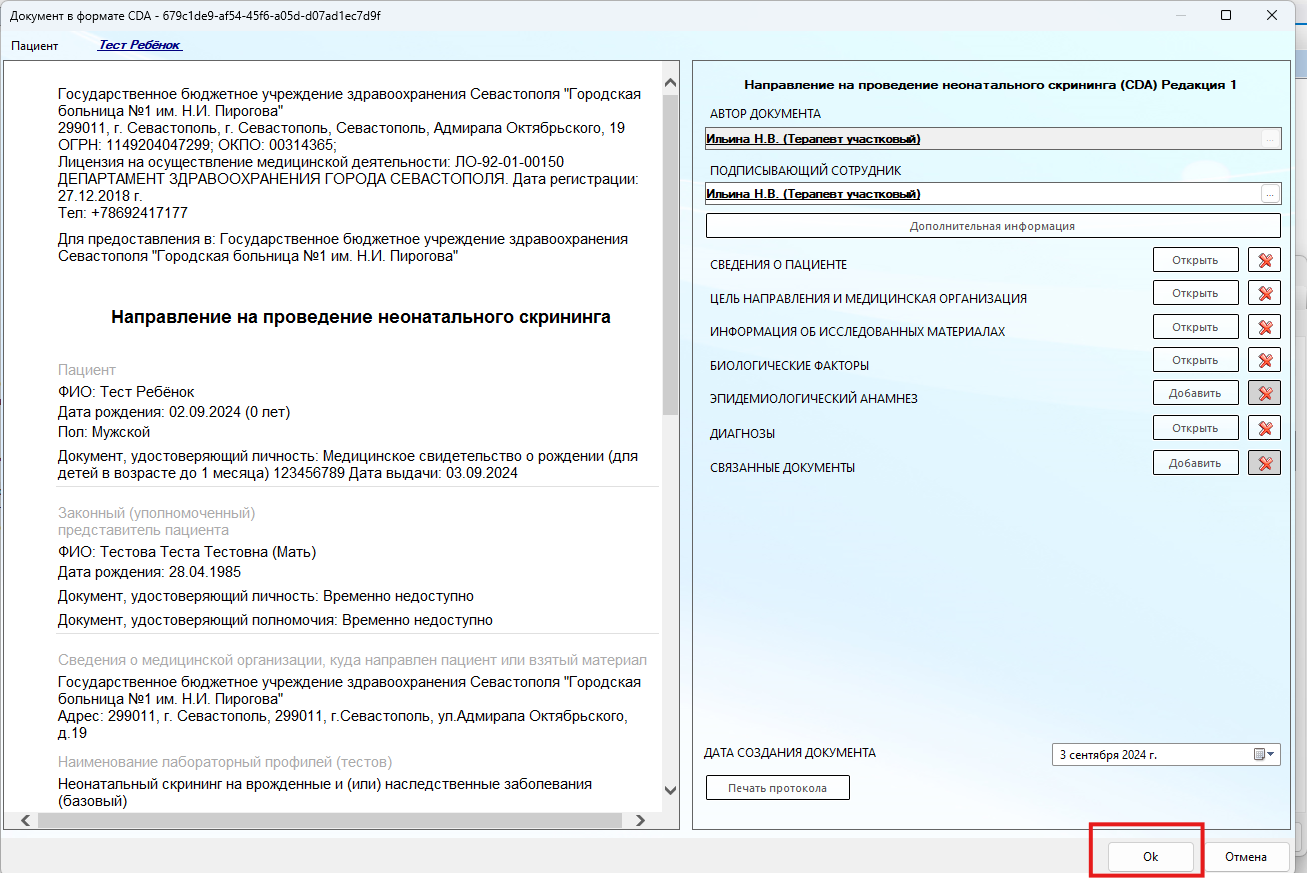This screenshot has width=1307, height=878.
Task: Add Связанные документы section
Action: (1195, 463)
